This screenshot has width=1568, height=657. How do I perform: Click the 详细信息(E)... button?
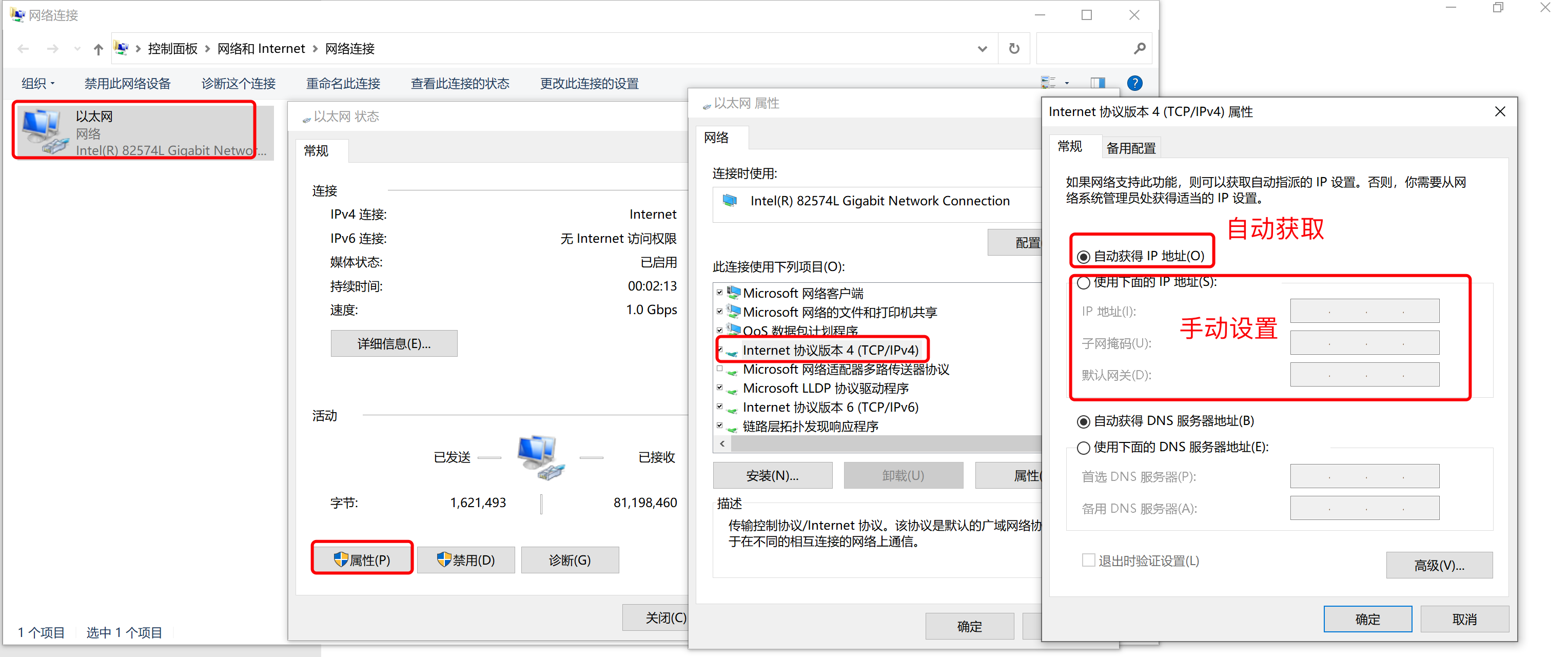tap(394, 344)
